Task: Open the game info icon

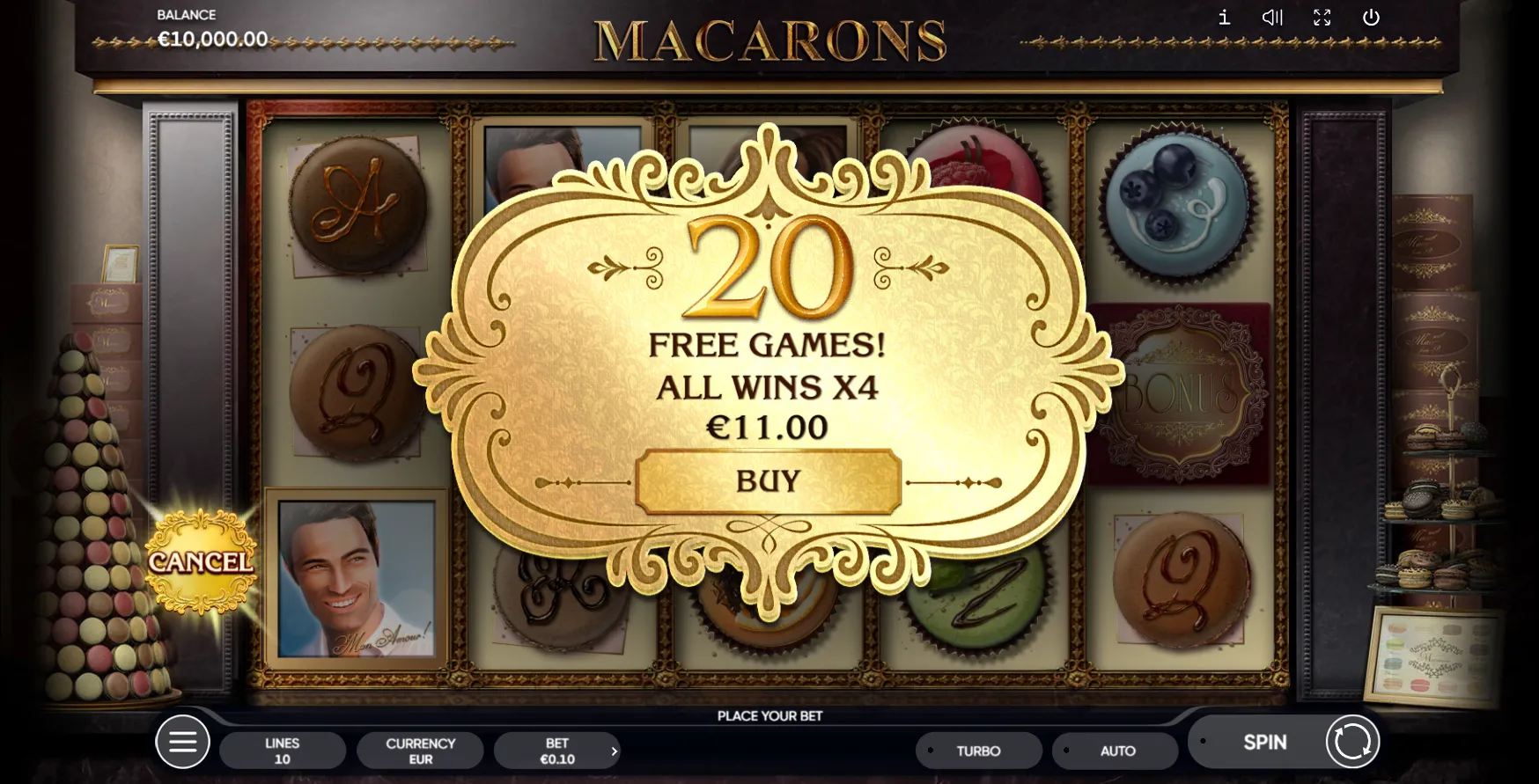Action: tap(1224, 18)
